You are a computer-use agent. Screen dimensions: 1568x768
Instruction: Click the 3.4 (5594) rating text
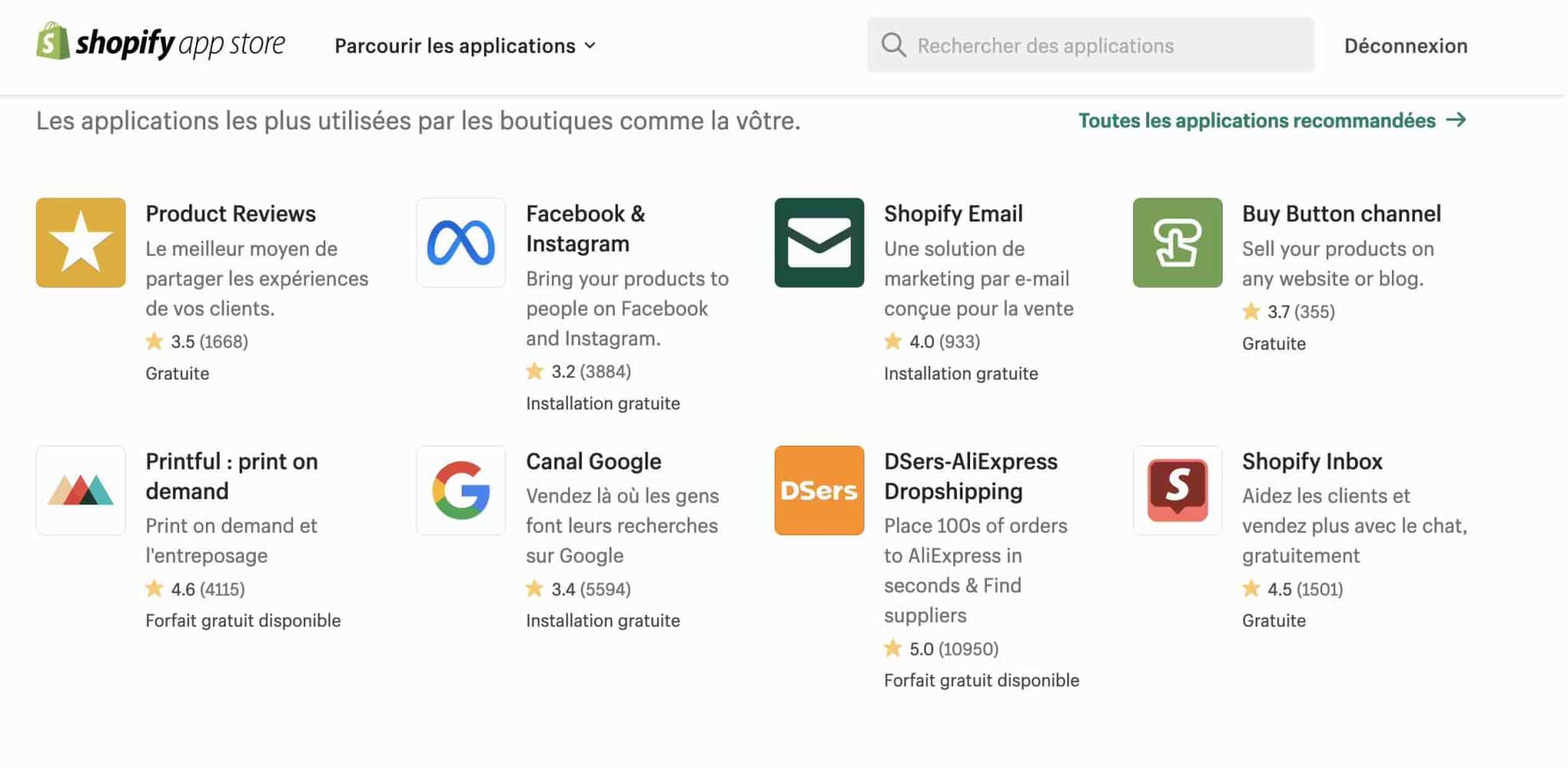[591, 589]
